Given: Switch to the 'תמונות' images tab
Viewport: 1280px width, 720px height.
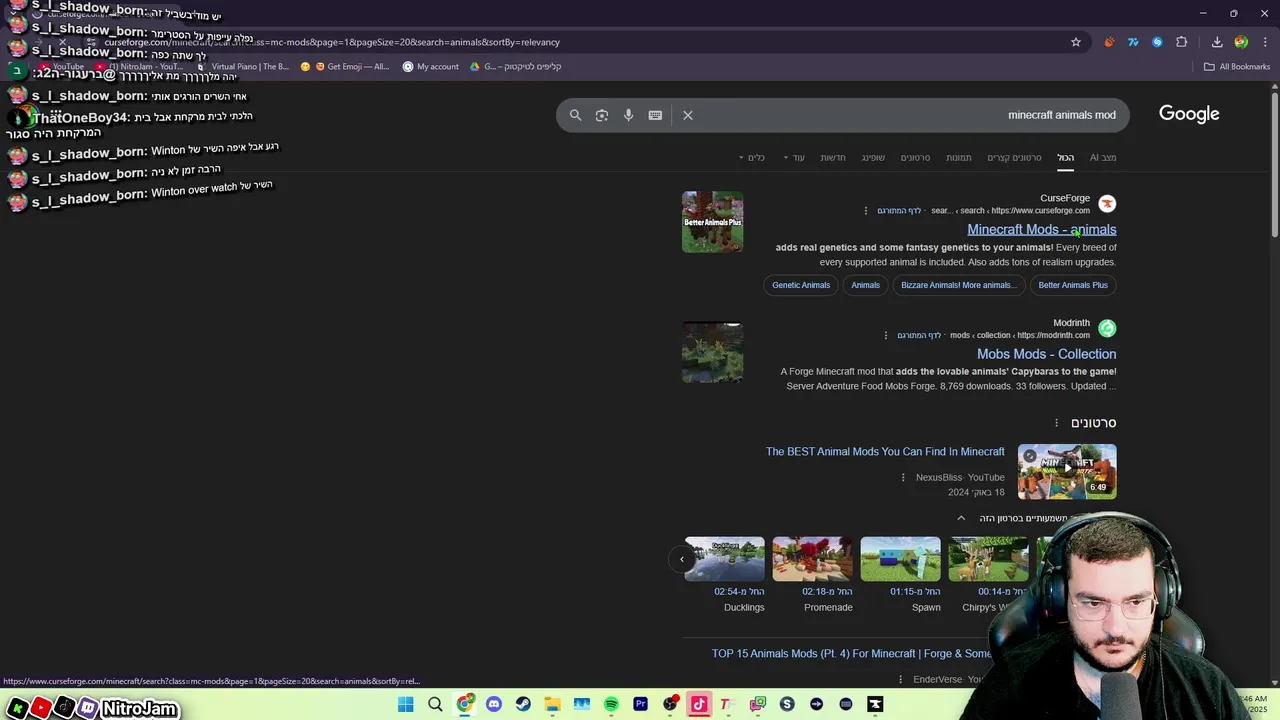Looking at the screenshot, I should (959, 157).
